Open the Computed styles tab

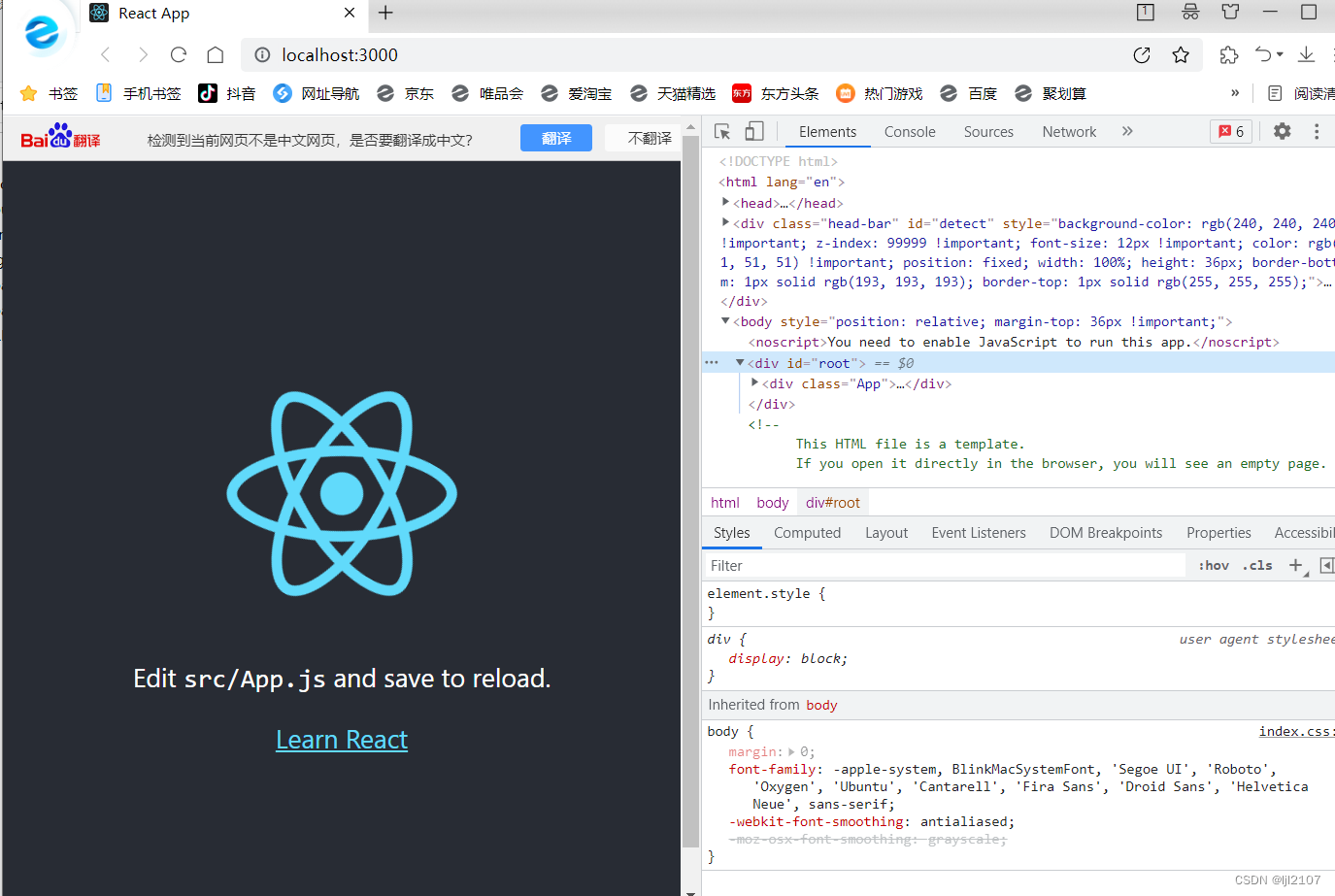click(x=807, y=533)
